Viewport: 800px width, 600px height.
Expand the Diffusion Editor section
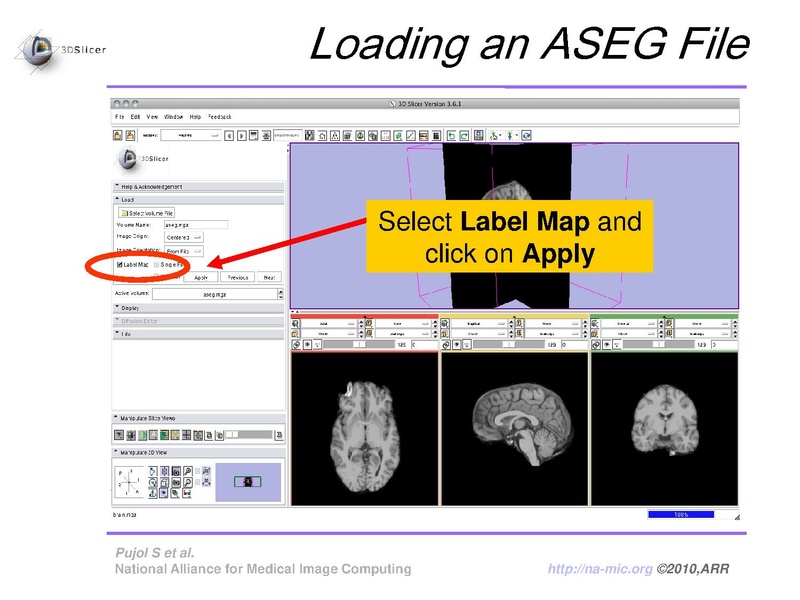(x=198, y=321)
